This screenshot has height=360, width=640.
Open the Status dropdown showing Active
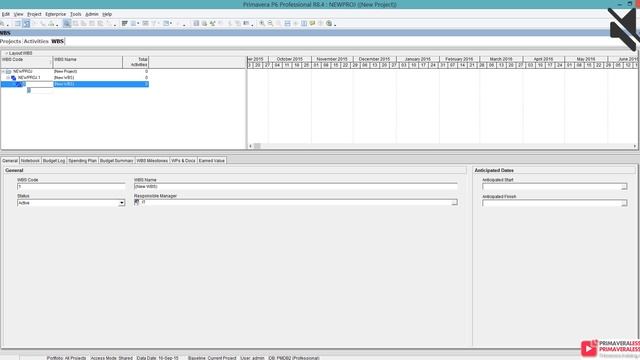pyautogui.click(x=122, y=203)
